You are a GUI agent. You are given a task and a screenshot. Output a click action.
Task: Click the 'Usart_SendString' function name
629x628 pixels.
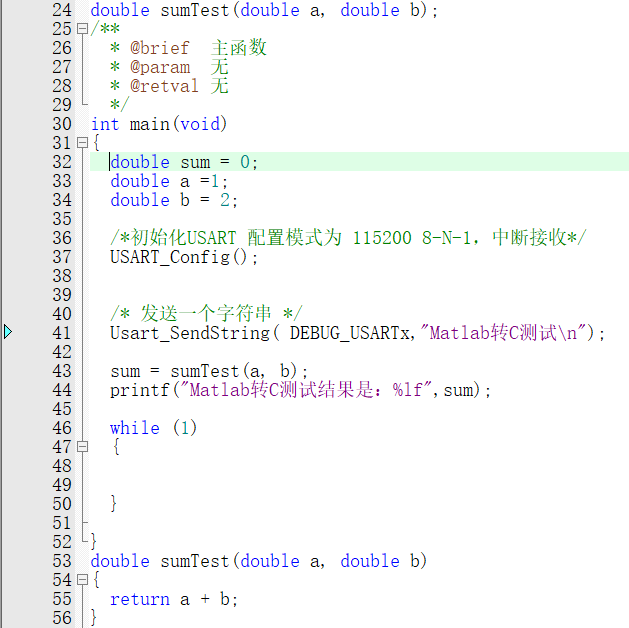point(190,333)
